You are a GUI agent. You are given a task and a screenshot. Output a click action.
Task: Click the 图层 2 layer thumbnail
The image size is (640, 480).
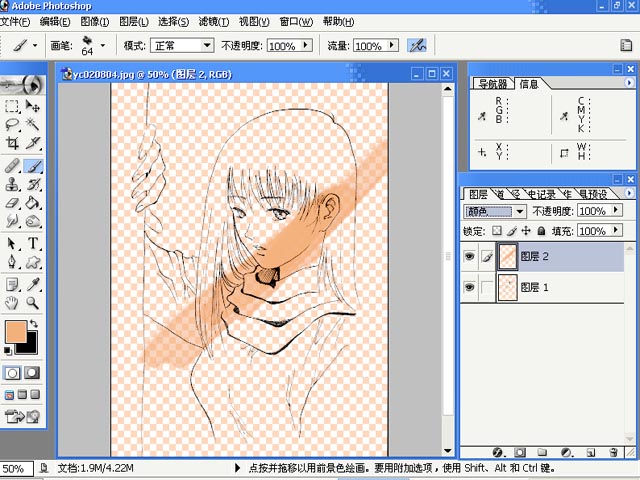(507, 256)
